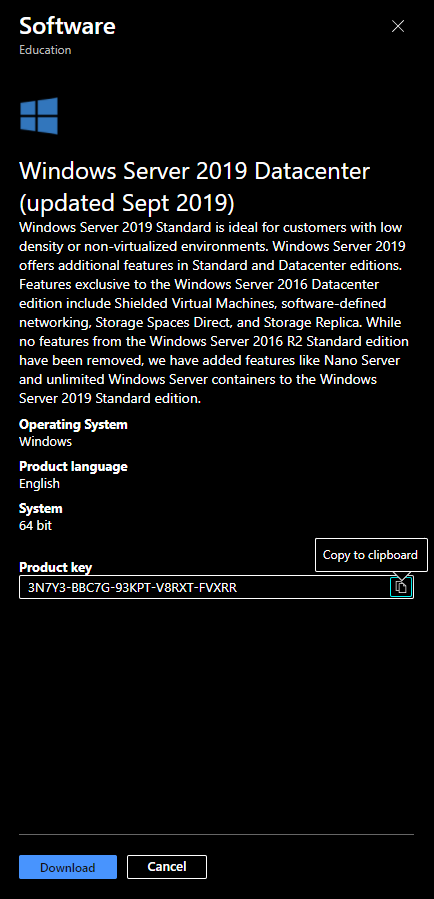This screenshot has height=899, width=434.
Task: Click the 'Windows Server 2019 Datacenter' title
Action: [x=195, y=171]
